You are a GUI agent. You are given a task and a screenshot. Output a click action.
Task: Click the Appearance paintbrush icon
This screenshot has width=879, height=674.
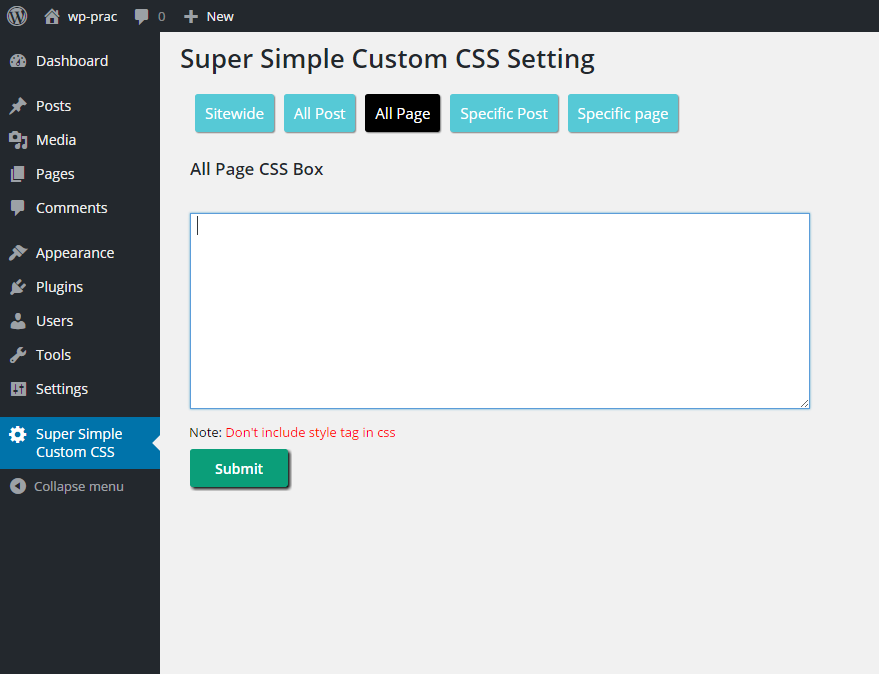pyautogui.click(x=18, y=253)
